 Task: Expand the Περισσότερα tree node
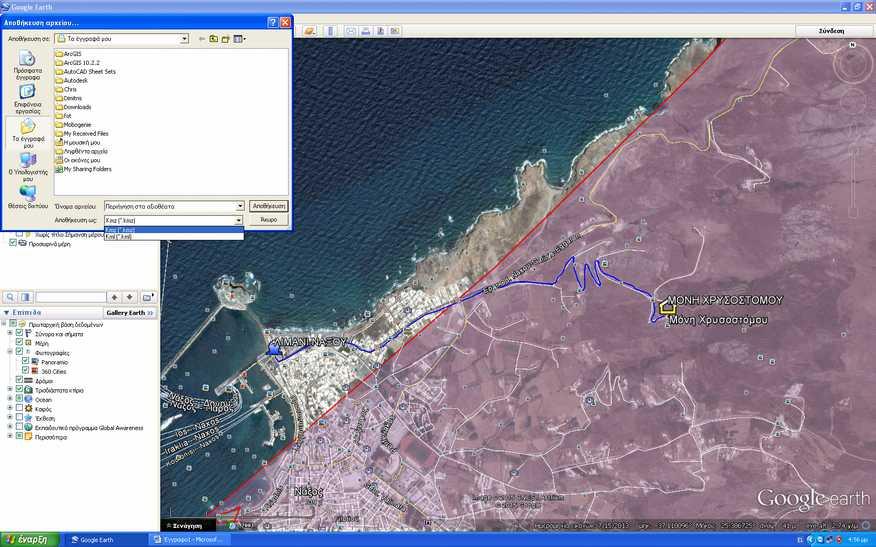pos(9,436)
